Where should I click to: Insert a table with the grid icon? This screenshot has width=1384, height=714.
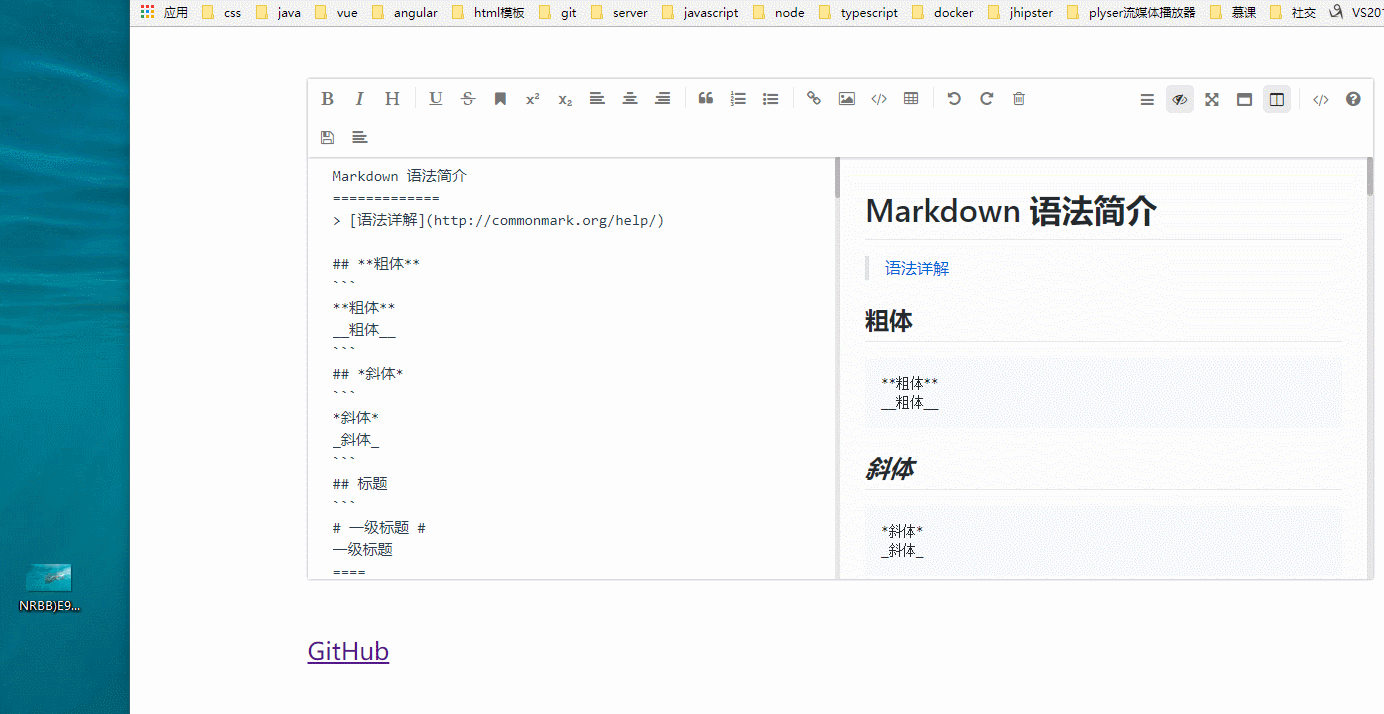point(911,99)
